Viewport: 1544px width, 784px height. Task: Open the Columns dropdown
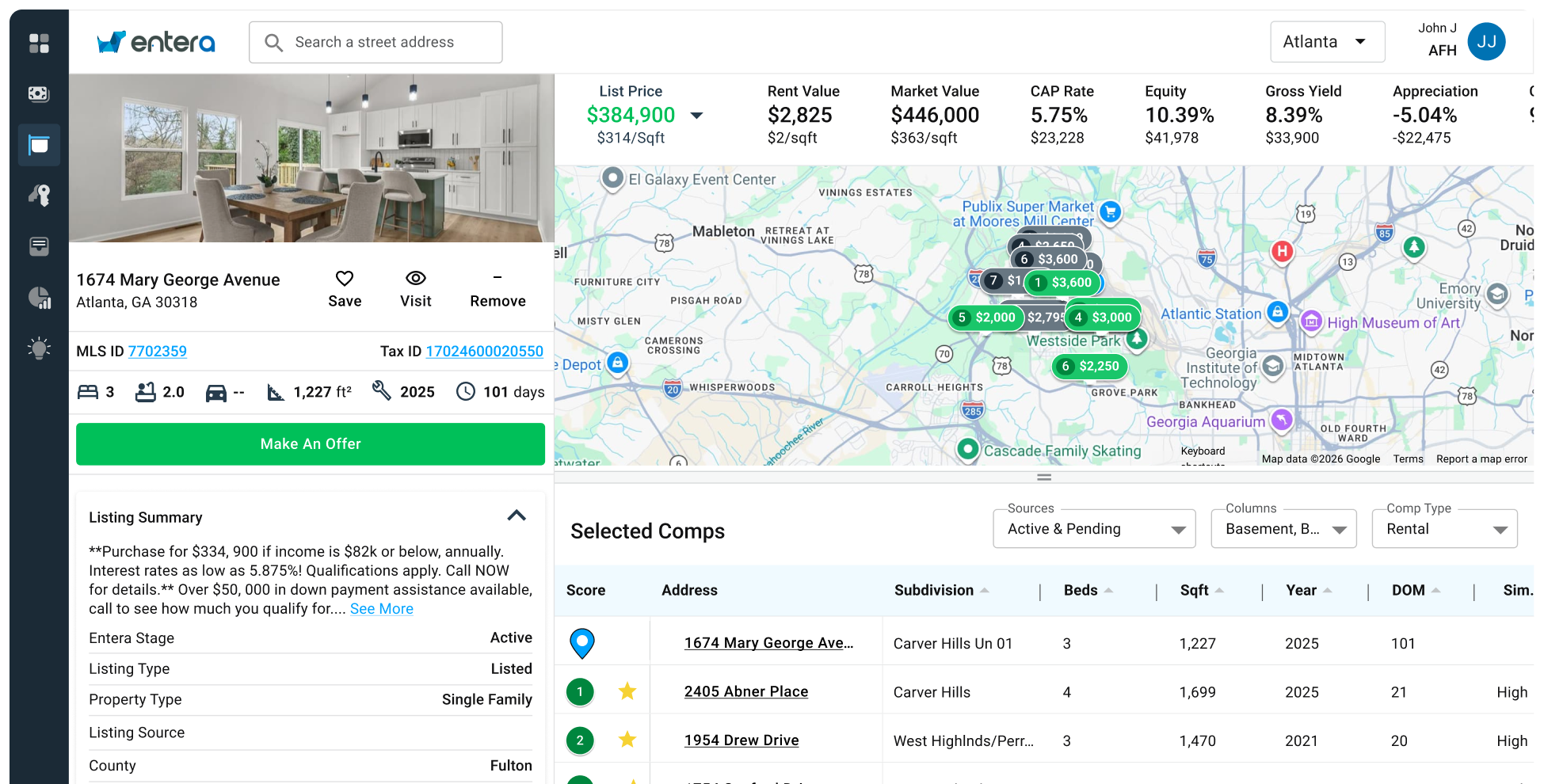click(1283, 529)
